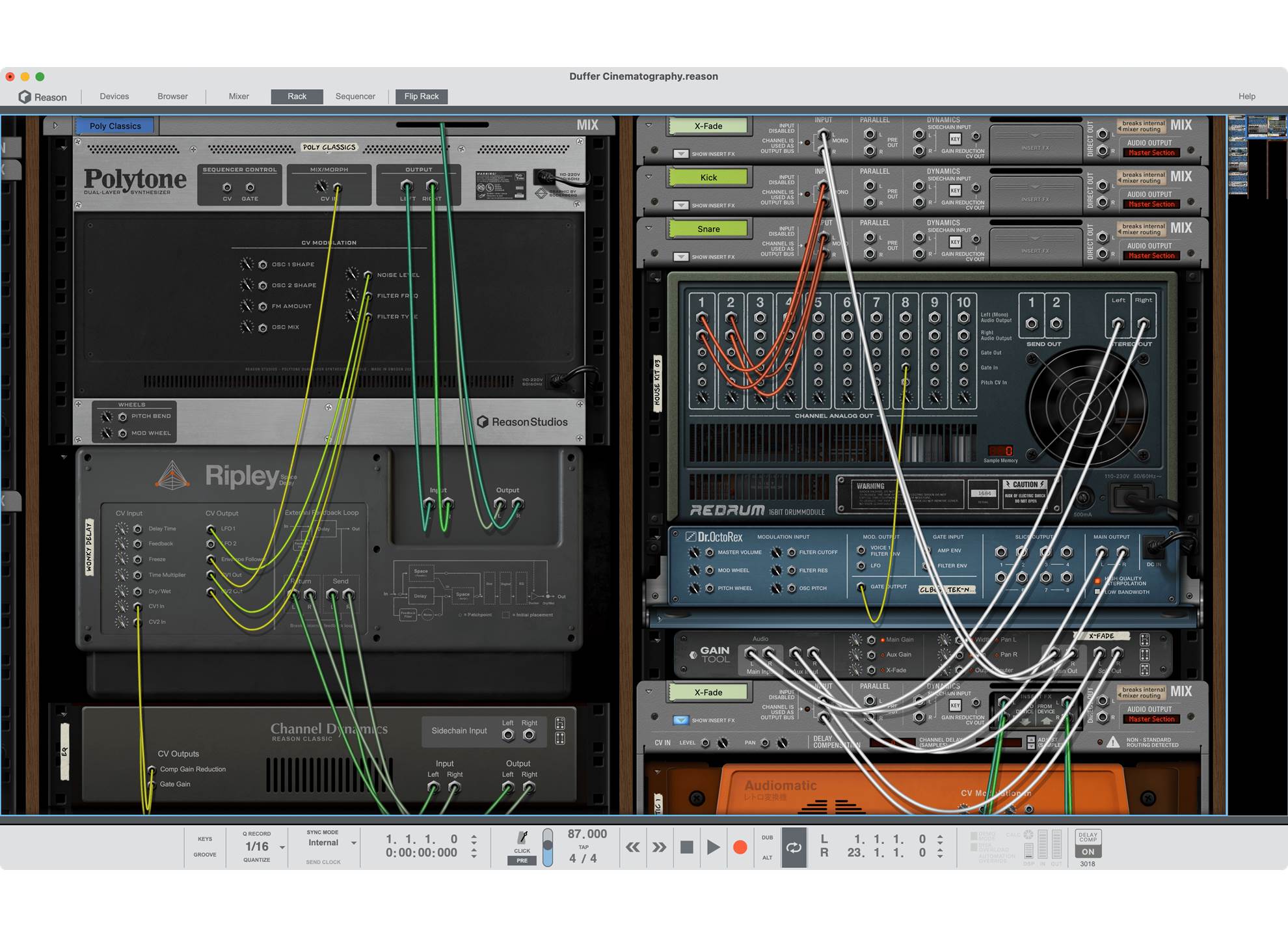Image resolution: width=1288 pixels, height=937 pixels.
Task: Click the Polytone Mix/Morph CV trim knob
Action: (x=321, y=187)
